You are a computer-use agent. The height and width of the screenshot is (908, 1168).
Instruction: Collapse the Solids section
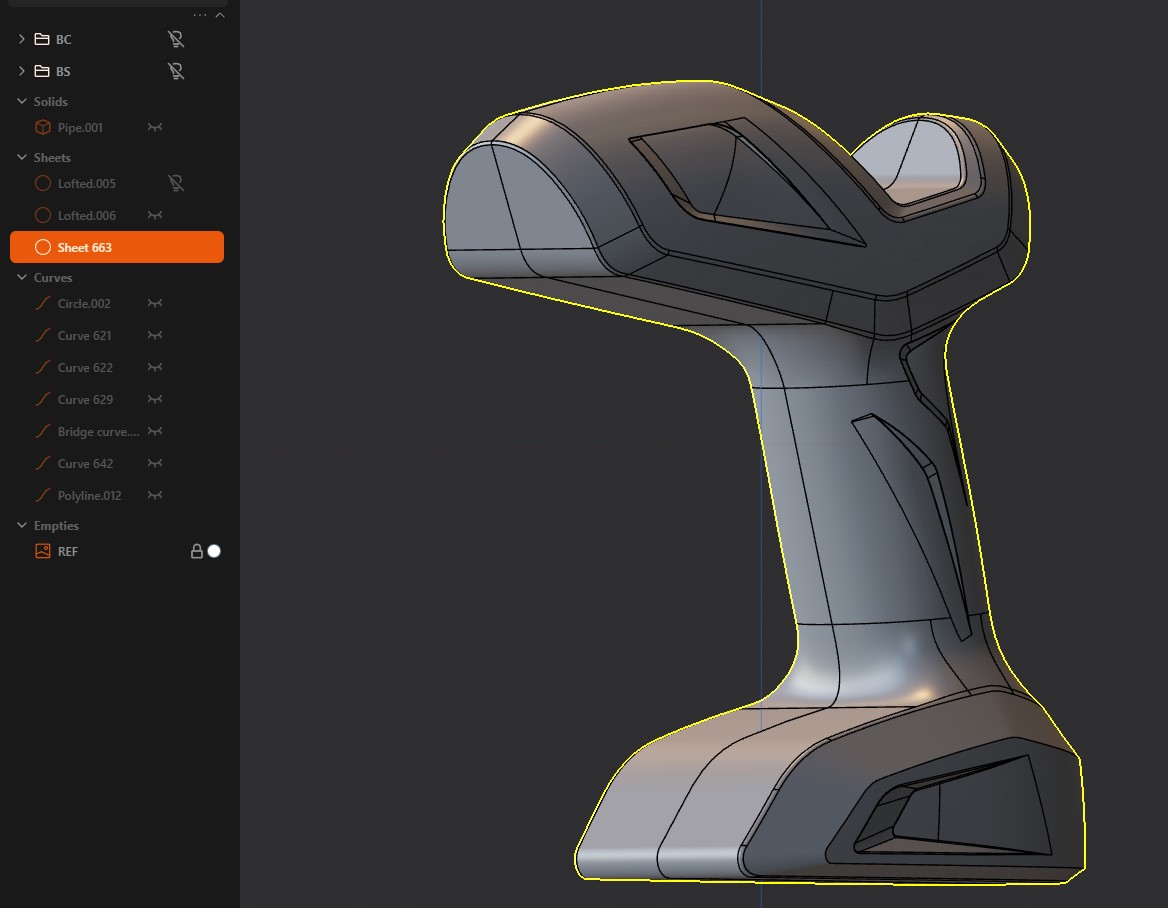(x=22, y=101)
